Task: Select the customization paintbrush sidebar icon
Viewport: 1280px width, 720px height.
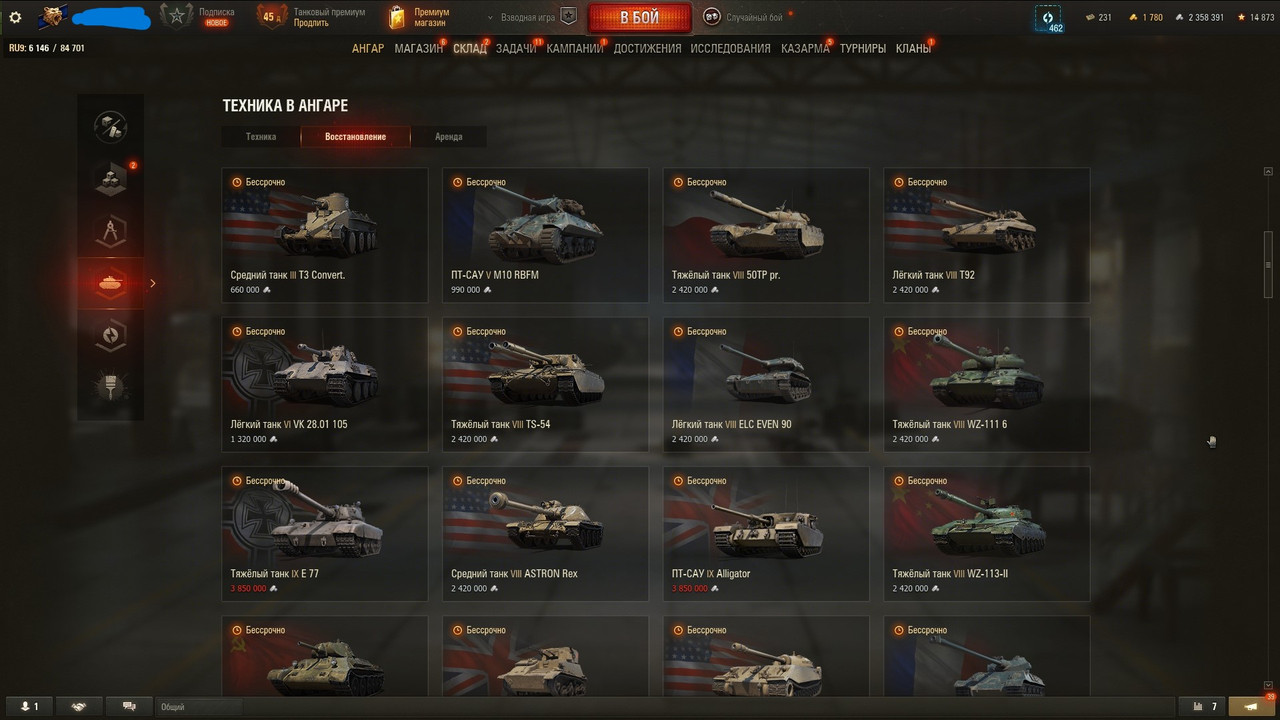Action: click(x=110, y=387)
